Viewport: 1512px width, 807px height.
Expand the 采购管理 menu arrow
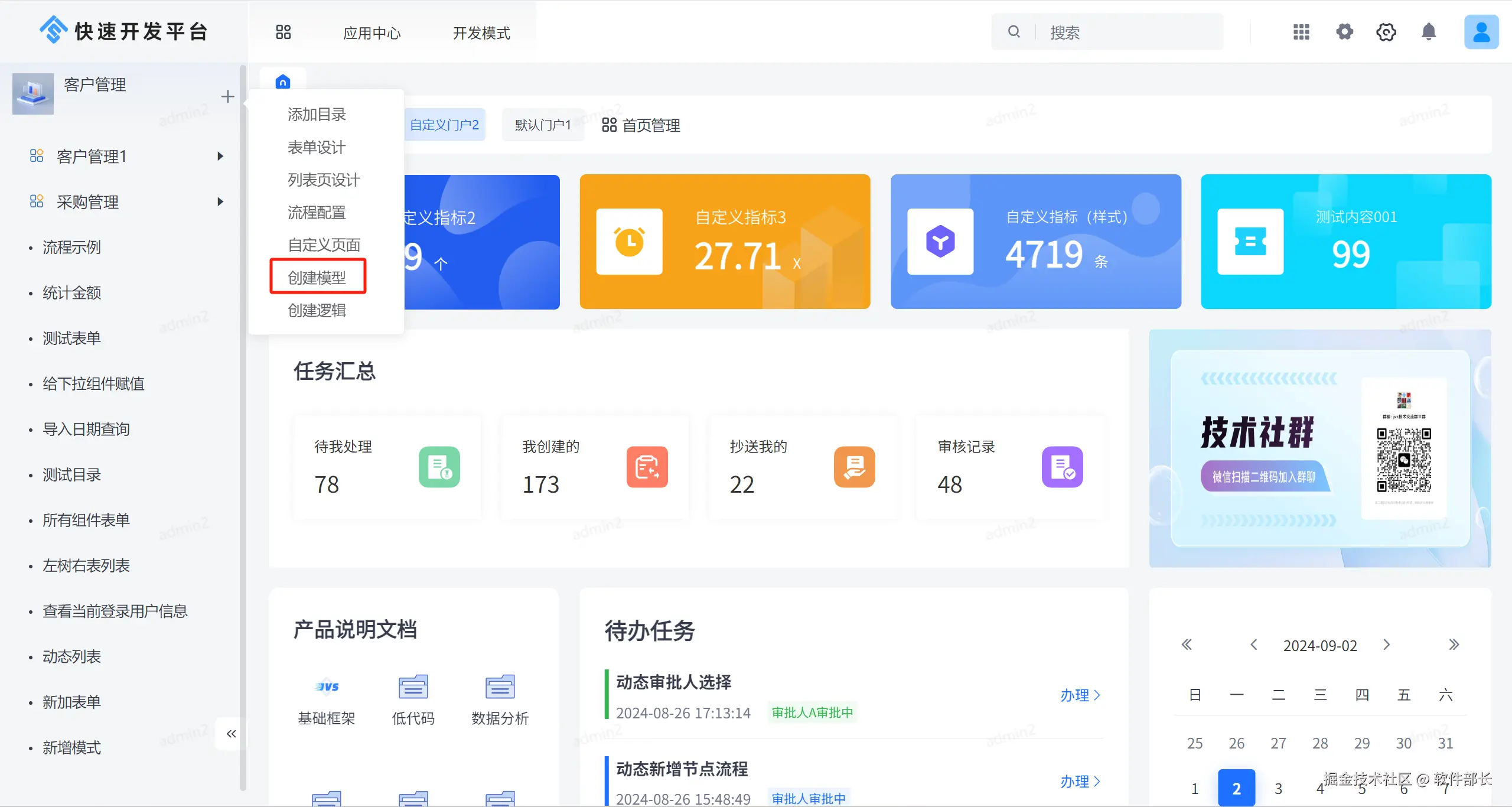coord(220,201)
